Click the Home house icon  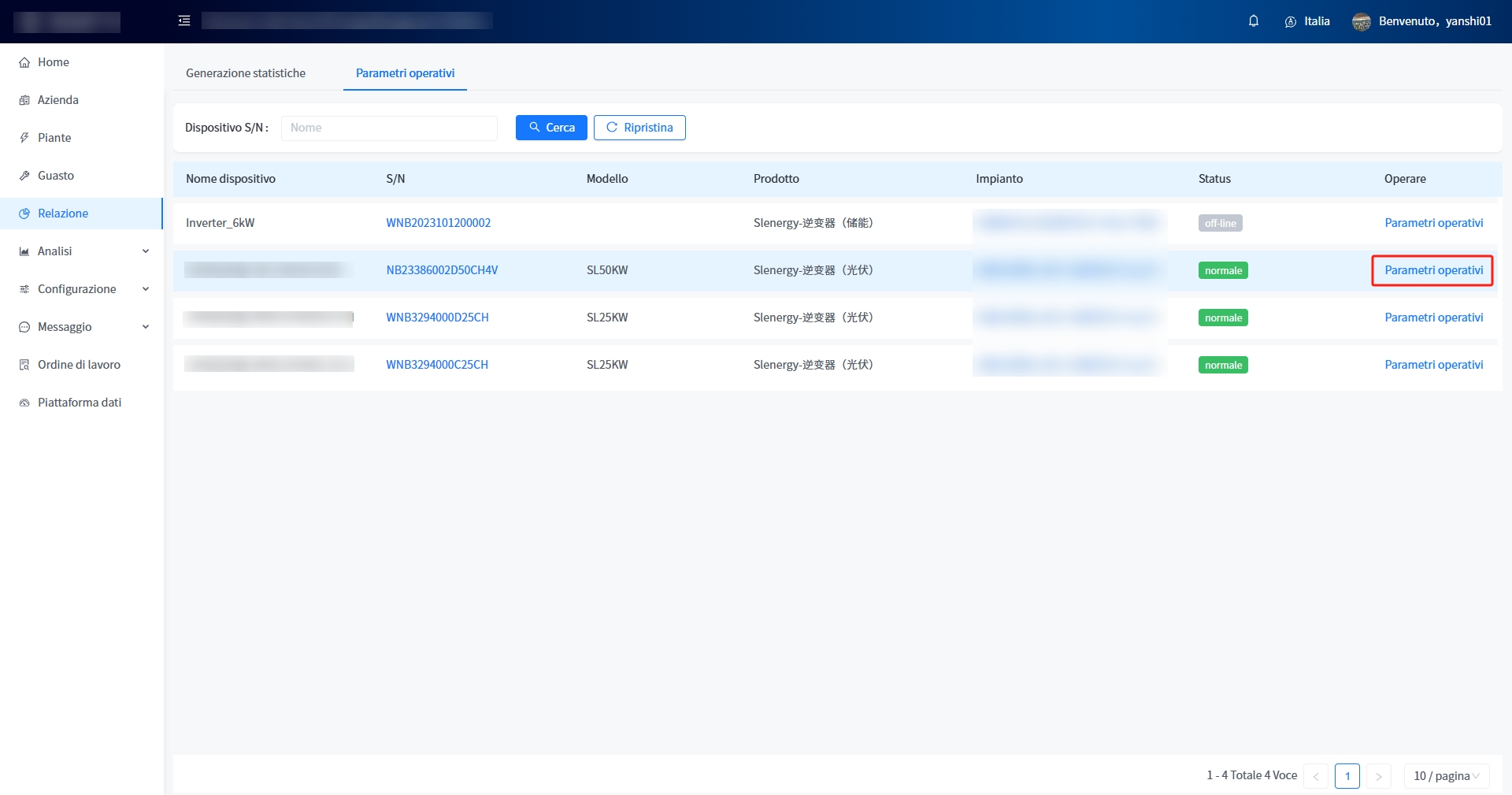24,62
